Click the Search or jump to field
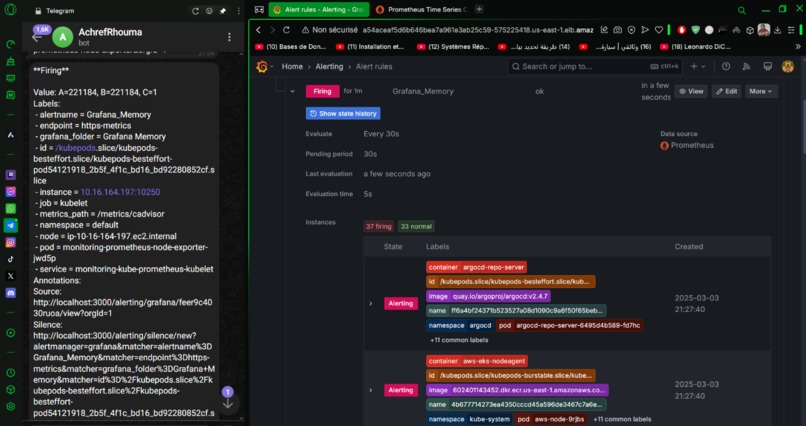The width and height of the screenshot is (806, 426). click(x=596, y=66)
